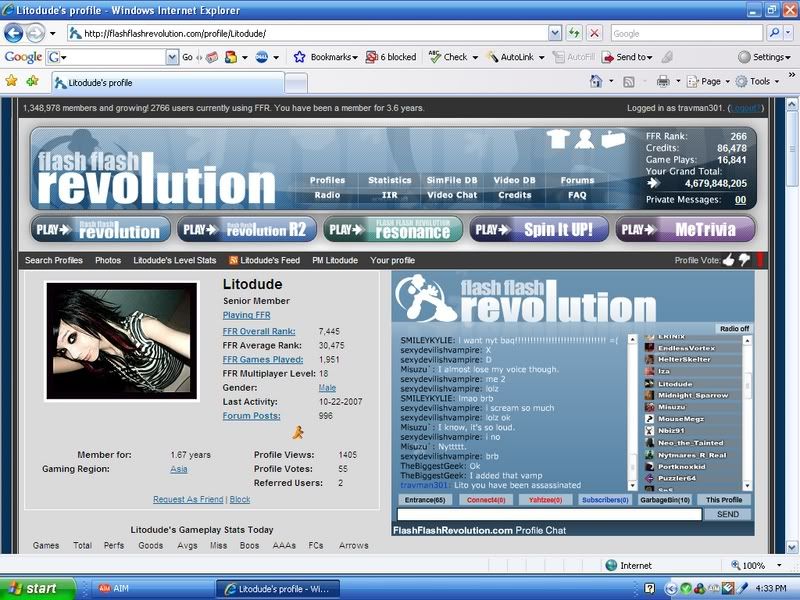Click the IE Refresh page icon
The width and height of the screenshot is (800, 600).
click(575, 33)
